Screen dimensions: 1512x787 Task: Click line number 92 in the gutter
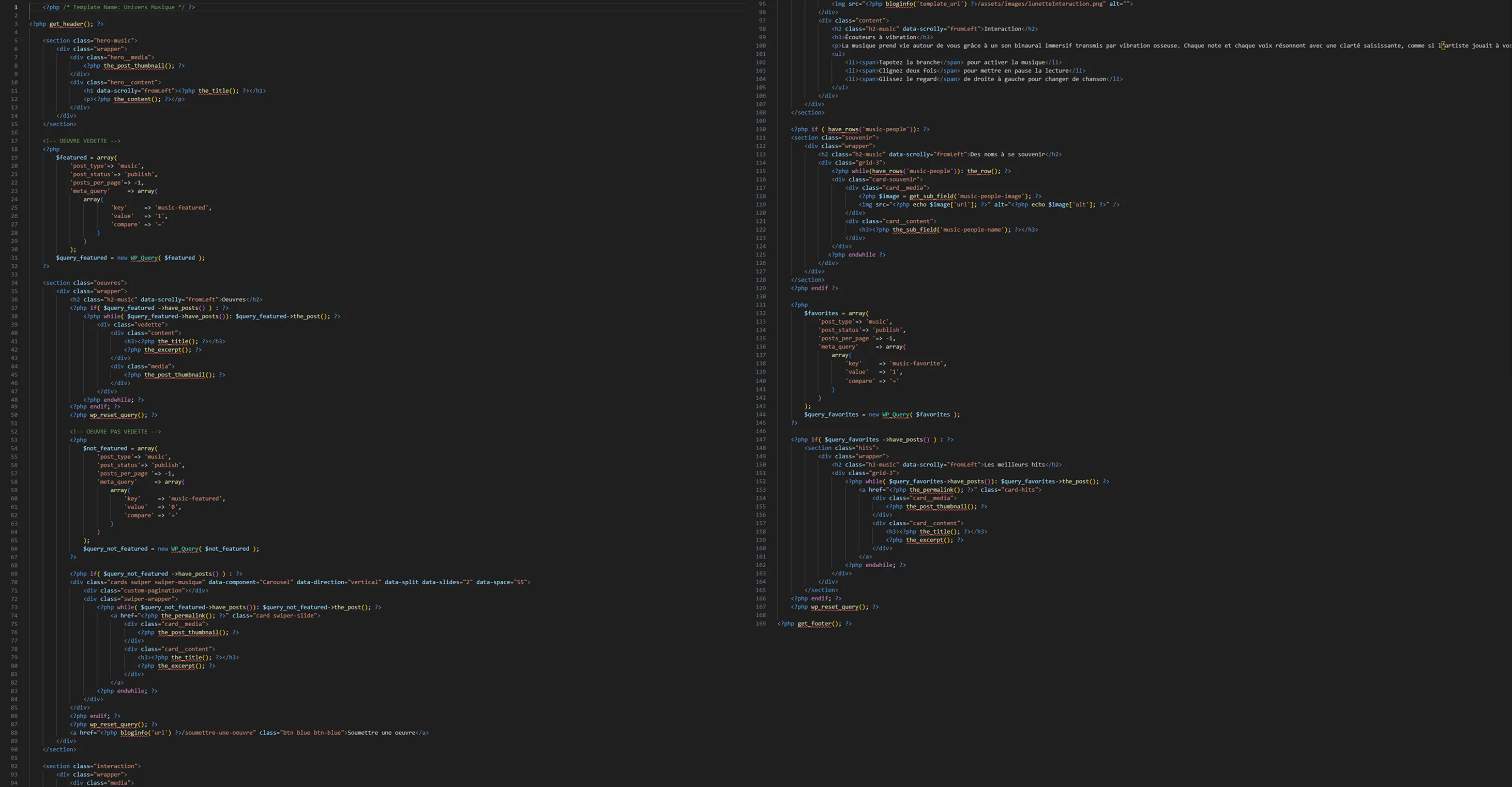click(14, 766)
